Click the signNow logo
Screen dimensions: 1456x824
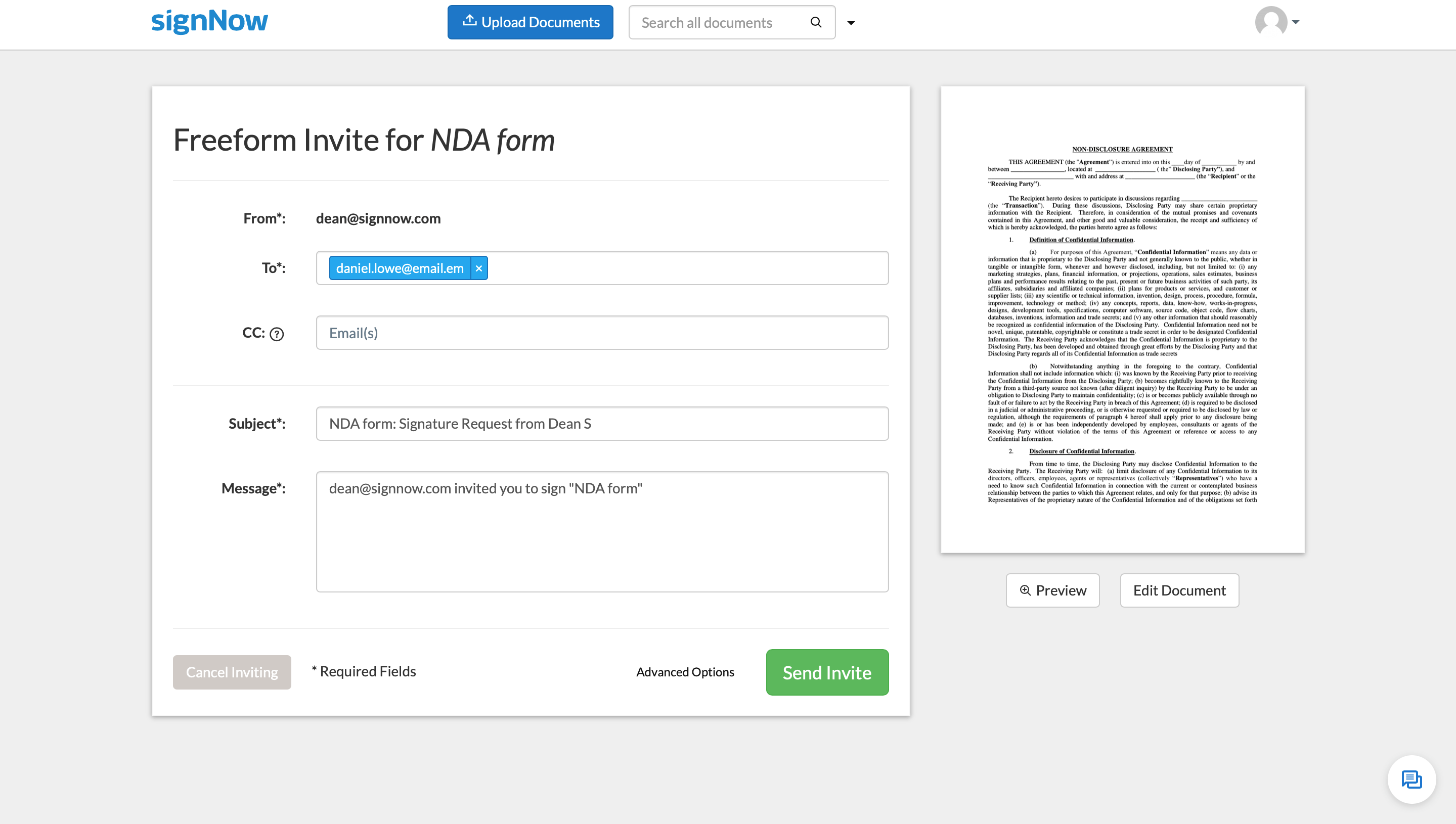coord(209,22)
